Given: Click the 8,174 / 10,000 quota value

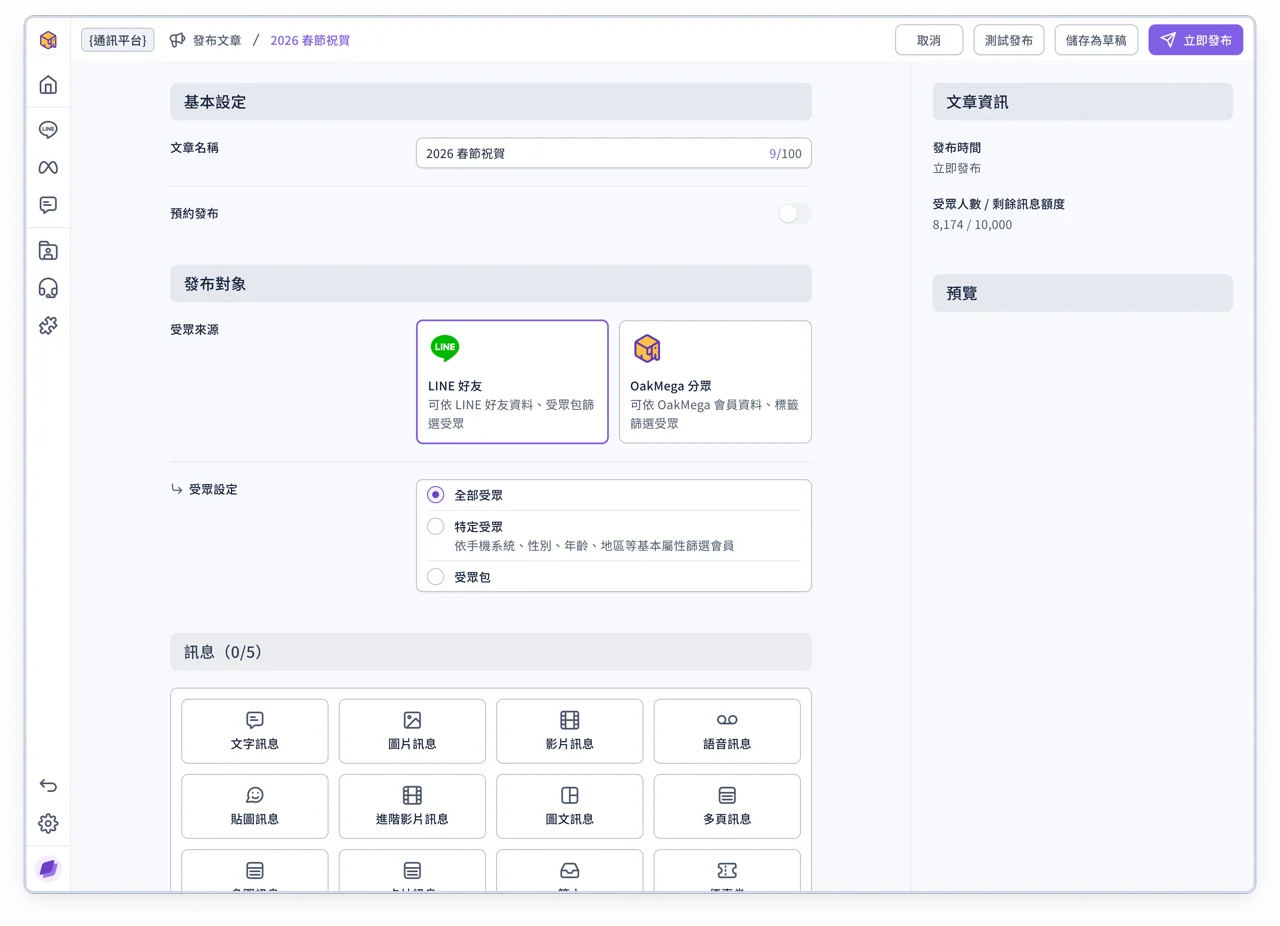Looking at the screenshot, I should (x=972, y=225).
